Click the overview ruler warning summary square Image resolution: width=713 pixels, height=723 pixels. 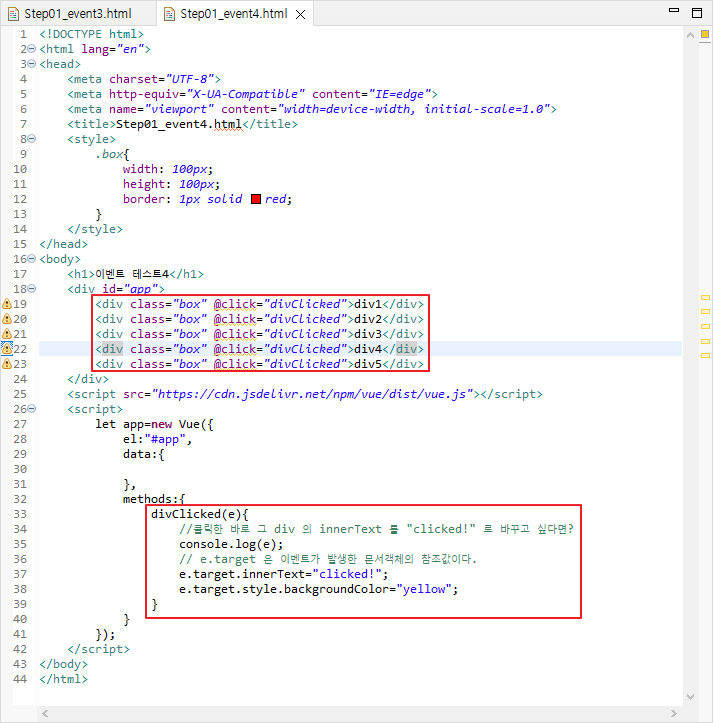[705, 34]
